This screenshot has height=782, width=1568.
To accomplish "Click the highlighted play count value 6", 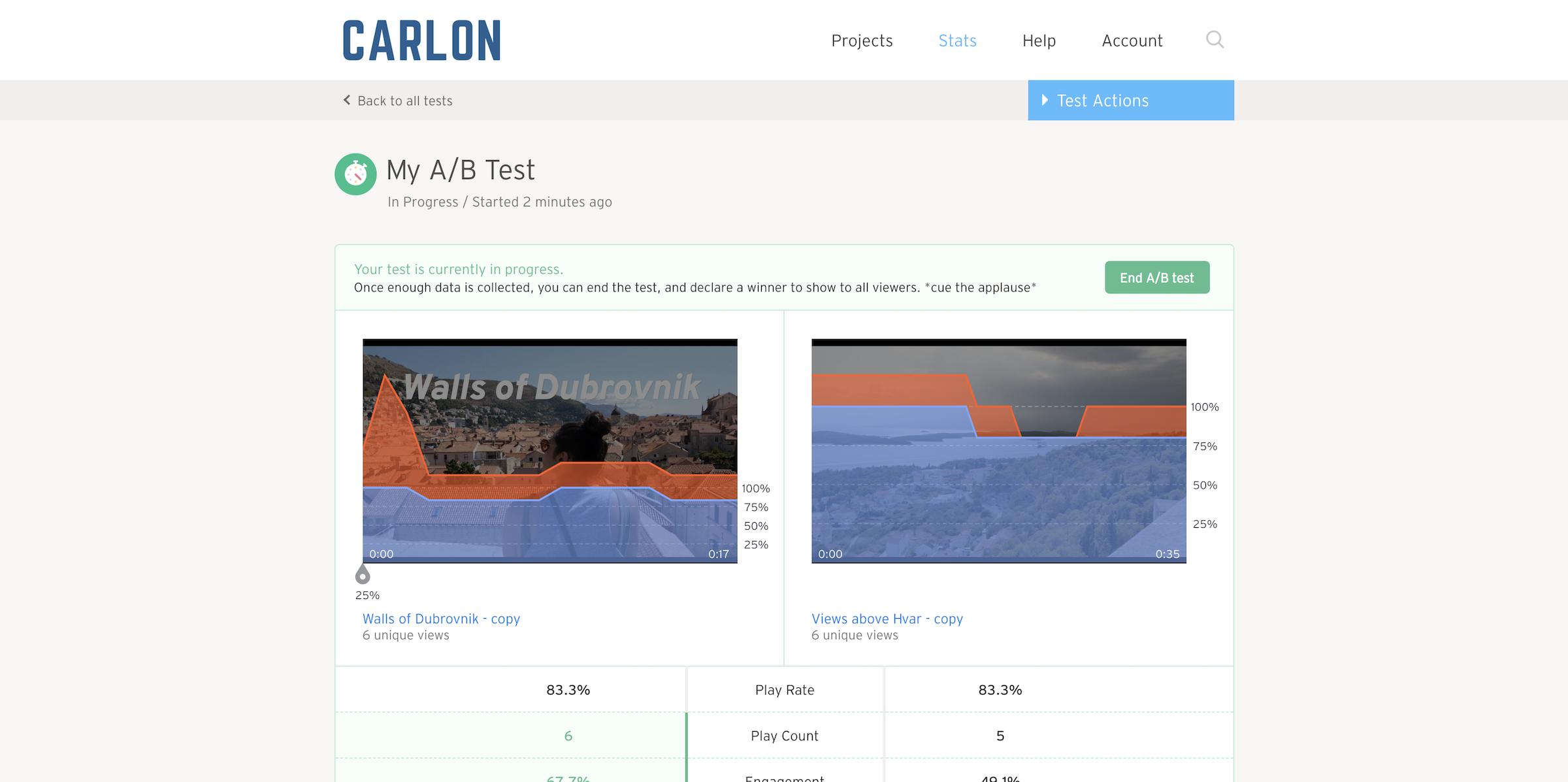I will [568, 736].
